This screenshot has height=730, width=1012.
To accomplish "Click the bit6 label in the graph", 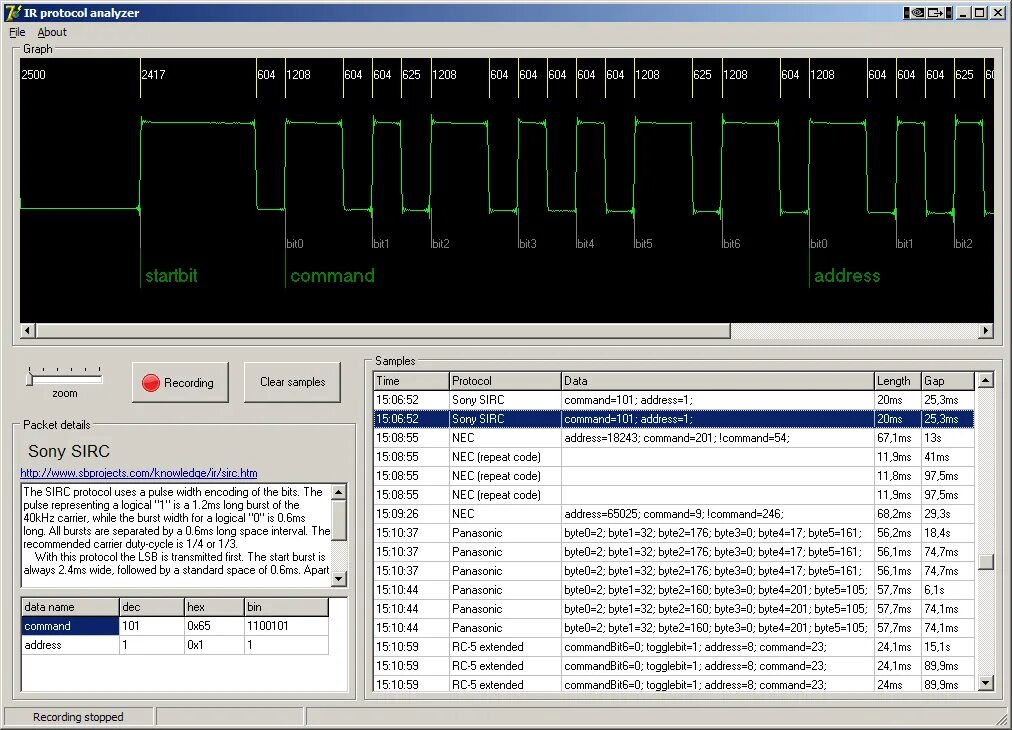I will [x=731, y=244].
